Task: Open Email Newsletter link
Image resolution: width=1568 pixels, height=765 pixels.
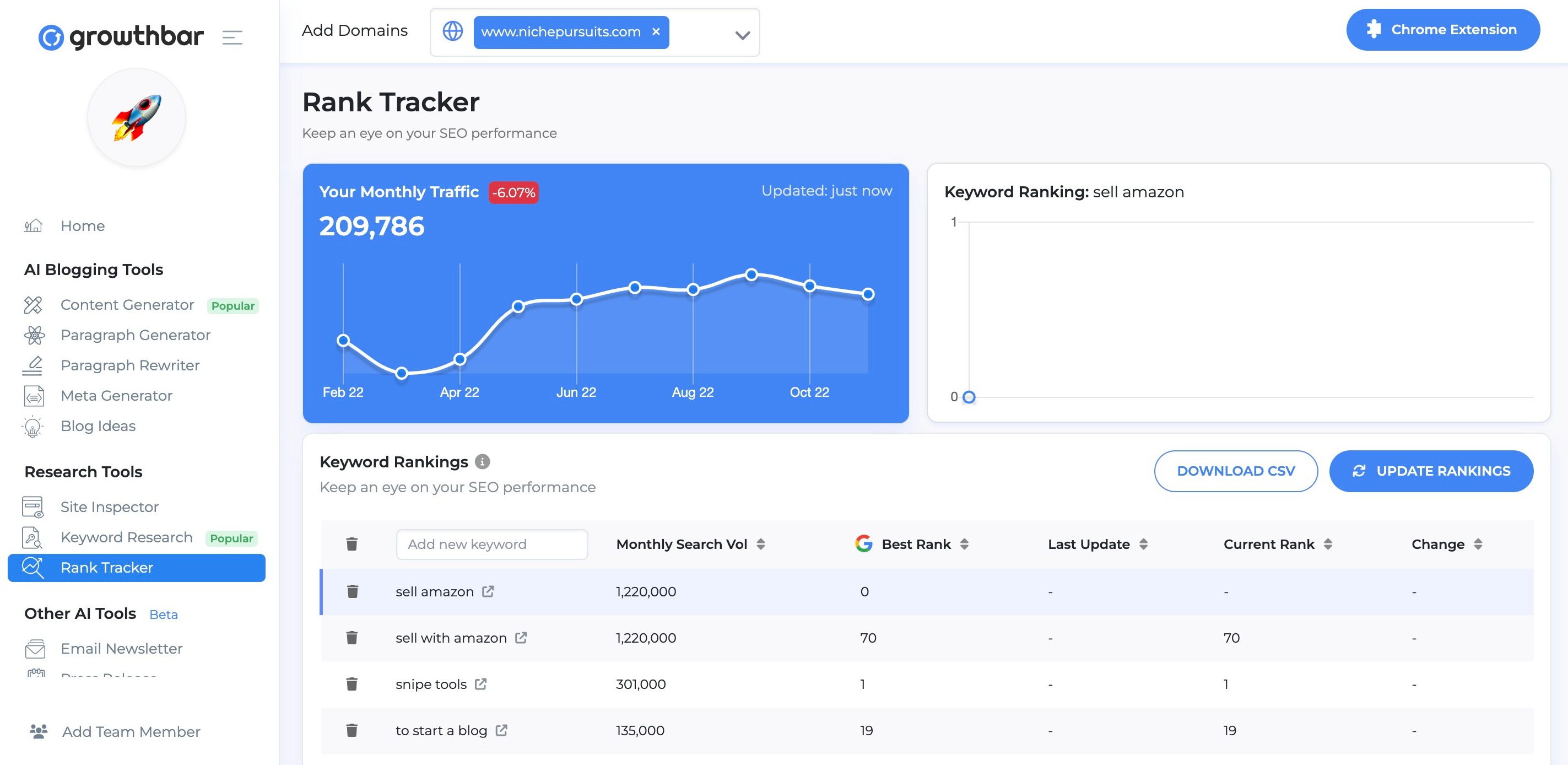Action: pyautogui.click(x=122, y=649)
